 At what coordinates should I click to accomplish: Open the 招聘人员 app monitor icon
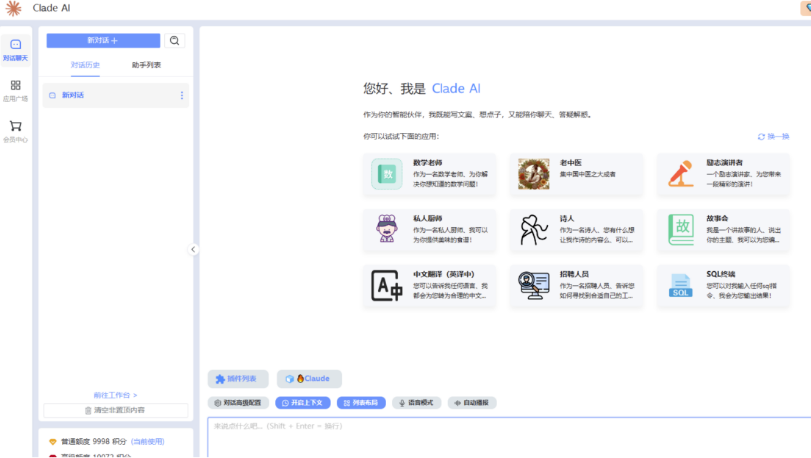pos(534,285)
